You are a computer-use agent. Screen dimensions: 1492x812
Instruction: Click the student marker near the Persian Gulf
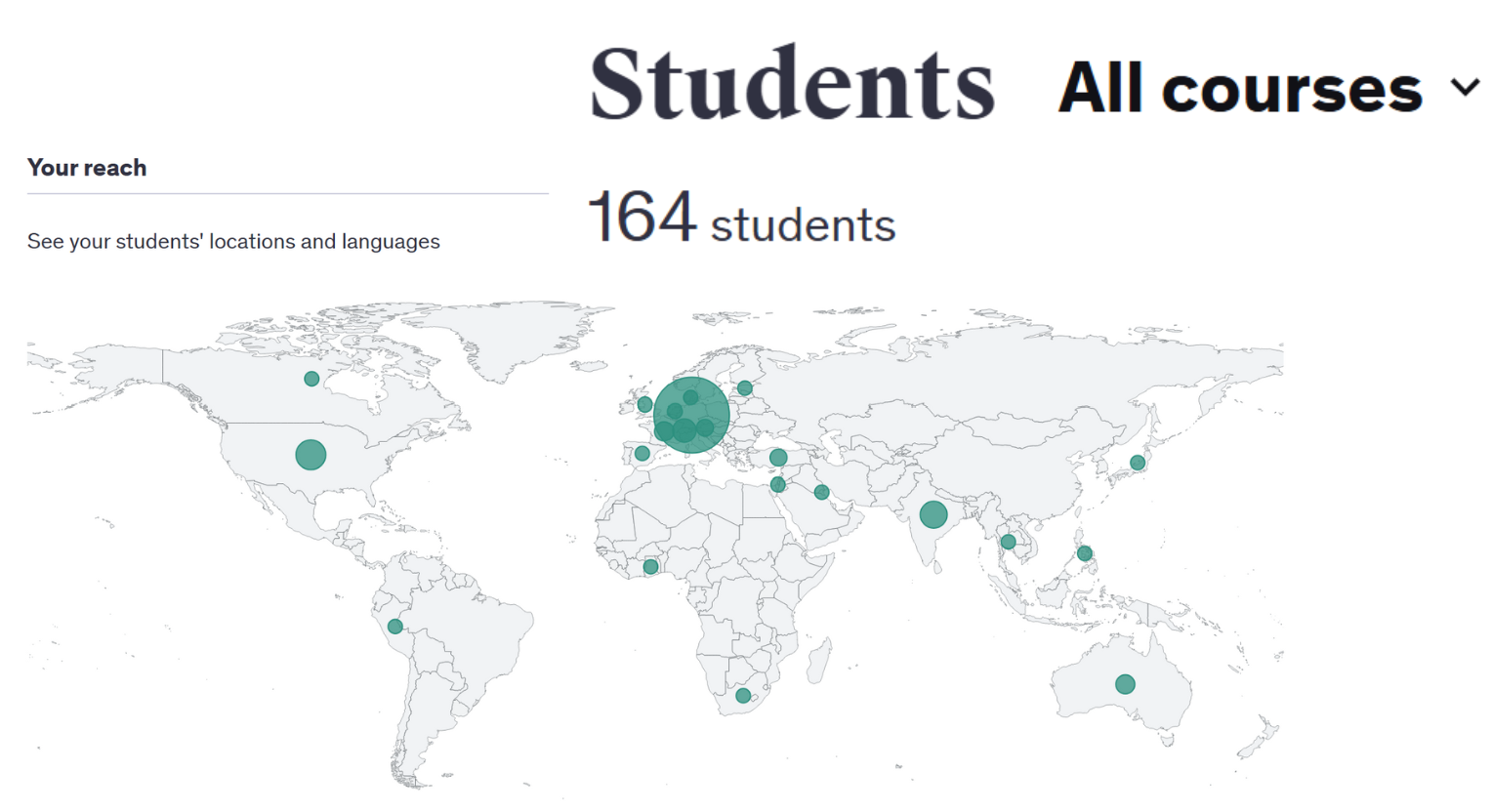(822, 493)
